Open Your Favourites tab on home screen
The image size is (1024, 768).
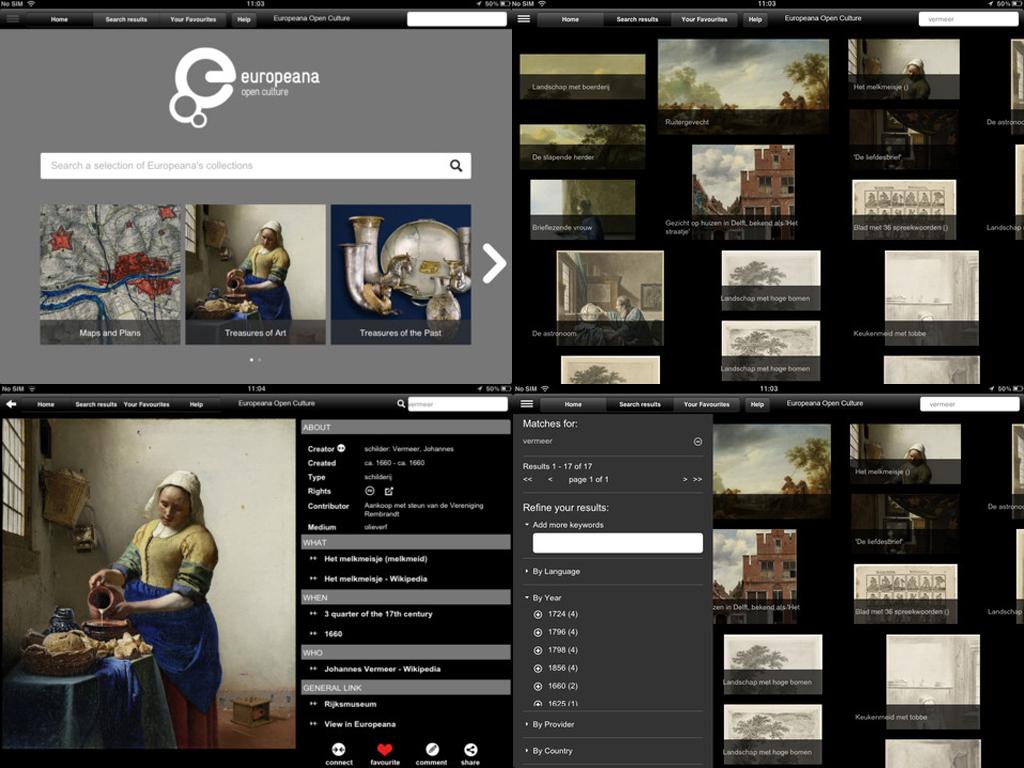(x=193, y=19)
